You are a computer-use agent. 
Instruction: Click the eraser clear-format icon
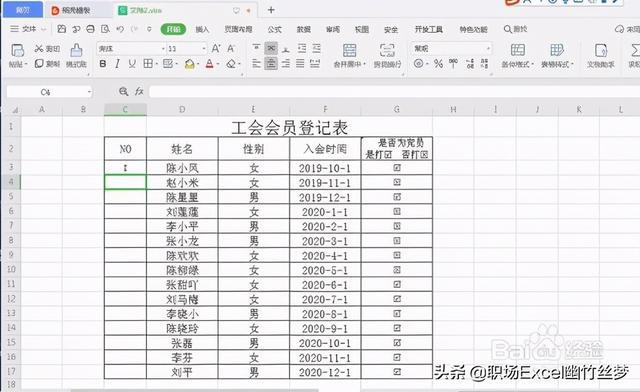(x=231, y=64)
